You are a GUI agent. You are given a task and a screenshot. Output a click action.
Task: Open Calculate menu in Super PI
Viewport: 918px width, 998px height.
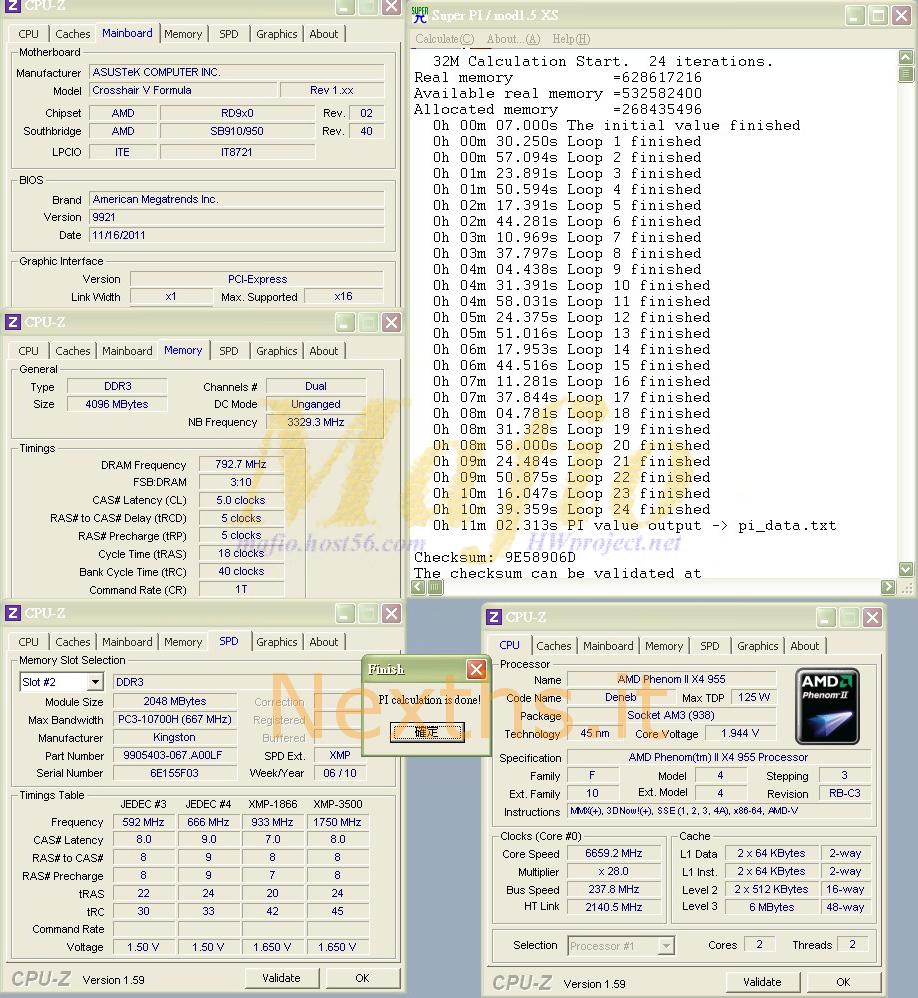(444, 39)
